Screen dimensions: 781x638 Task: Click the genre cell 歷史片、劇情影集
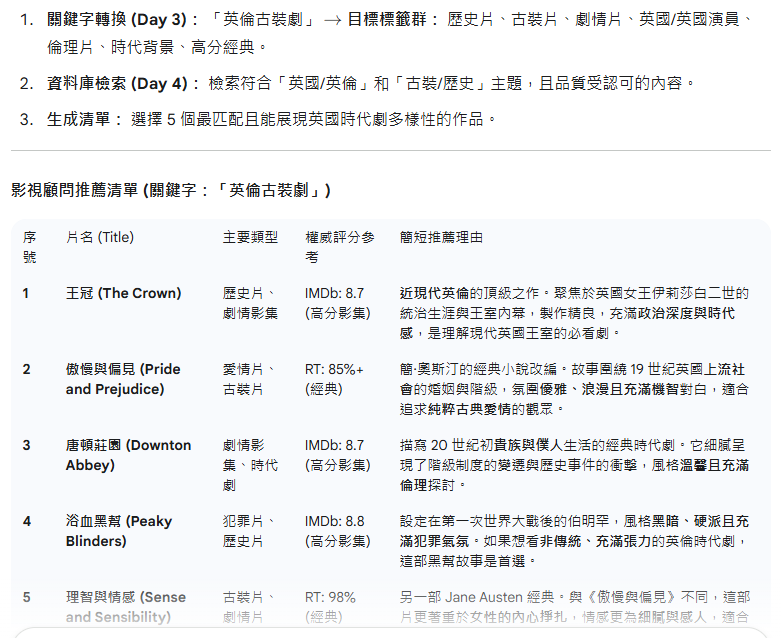click(x=250, y=303)
